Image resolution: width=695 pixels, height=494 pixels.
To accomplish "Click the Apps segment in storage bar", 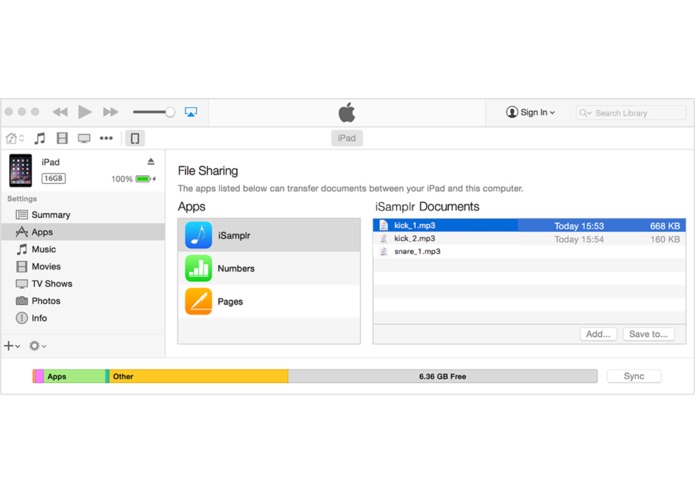I will (74, 377).
